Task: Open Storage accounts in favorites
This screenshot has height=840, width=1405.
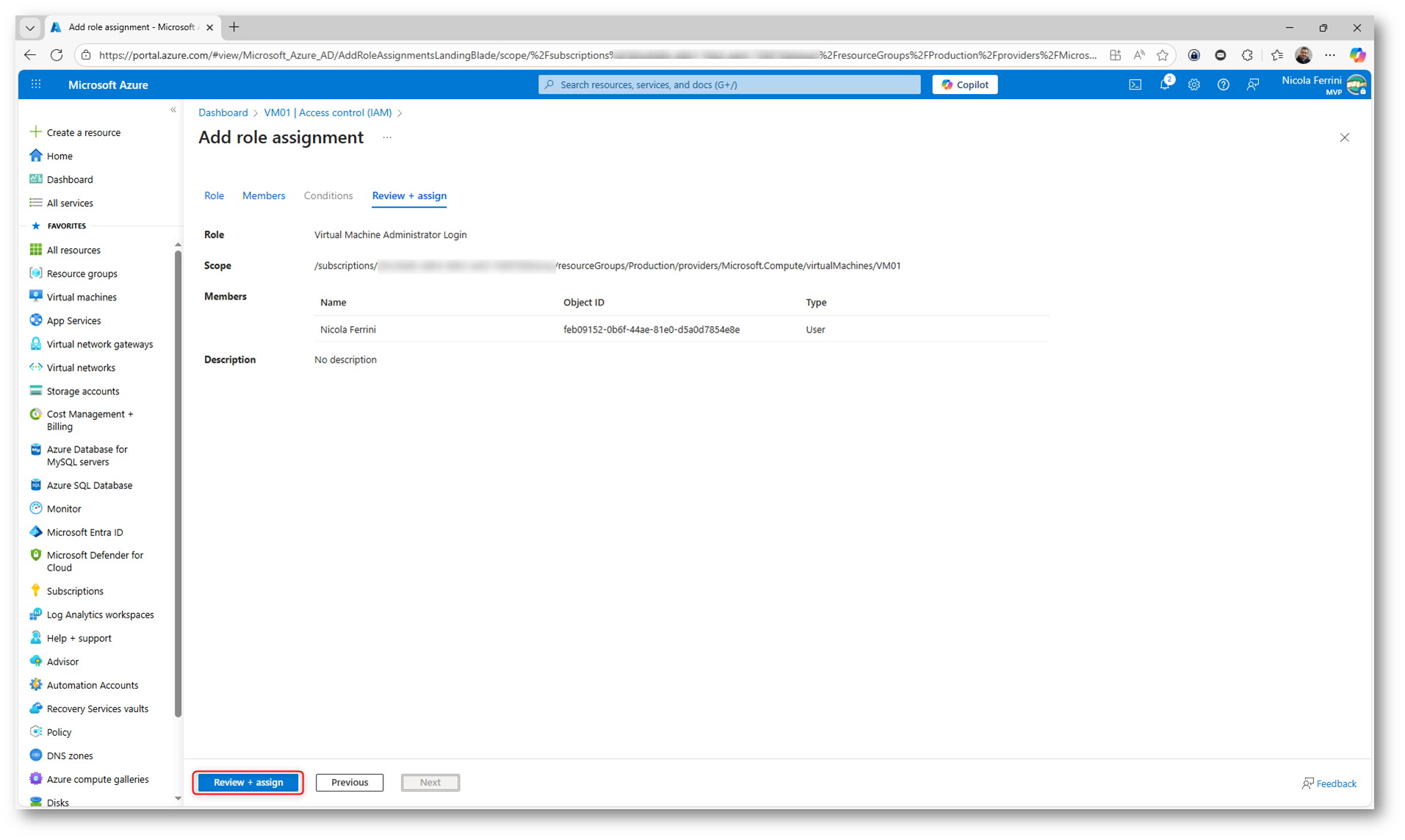Action: pos(82,391)
